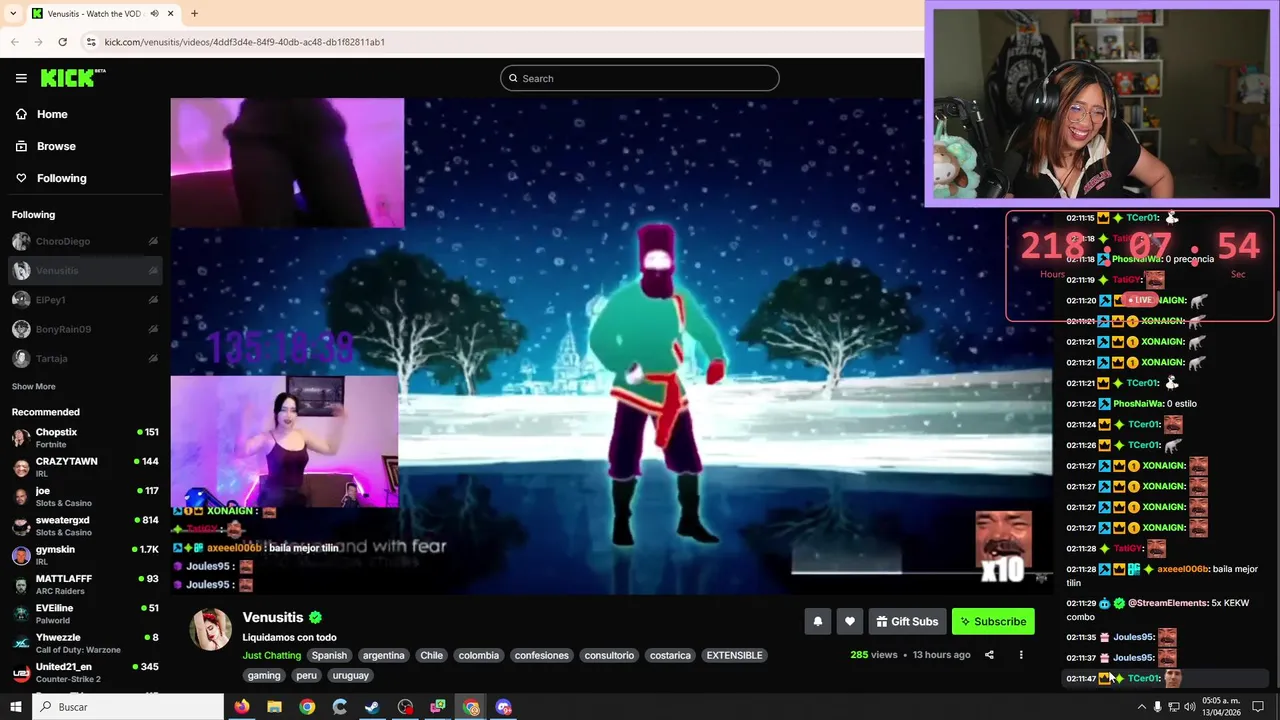Open Google Chrome from the taskbar

(x=307, y=707)
